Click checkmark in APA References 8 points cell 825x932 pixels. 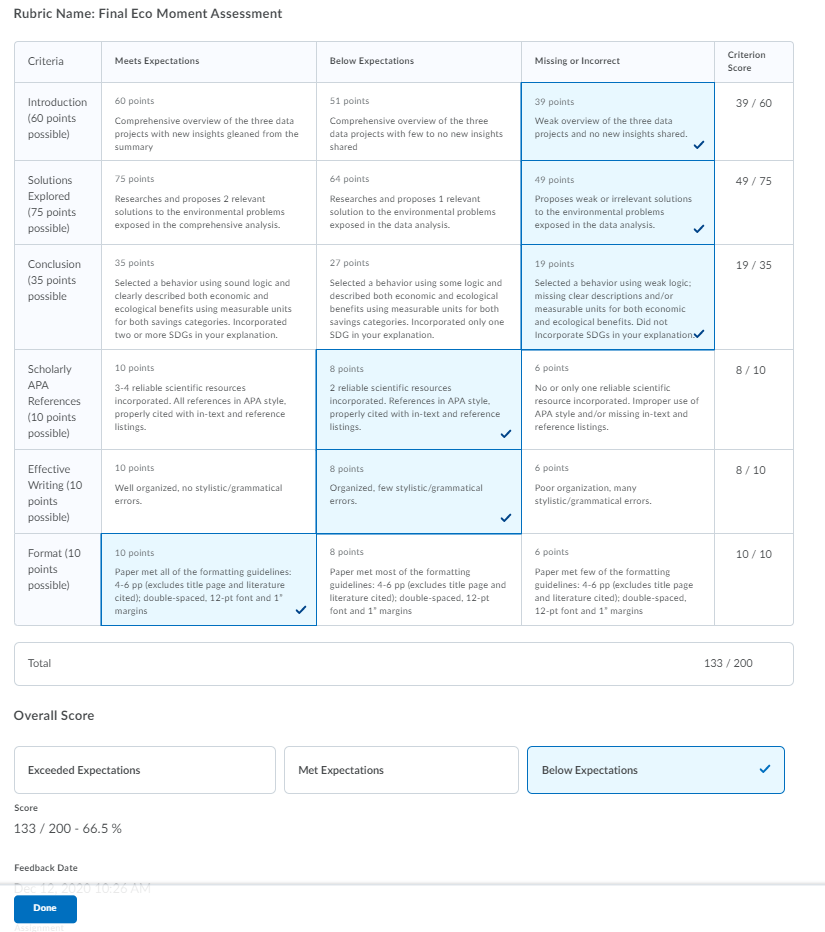506,433
